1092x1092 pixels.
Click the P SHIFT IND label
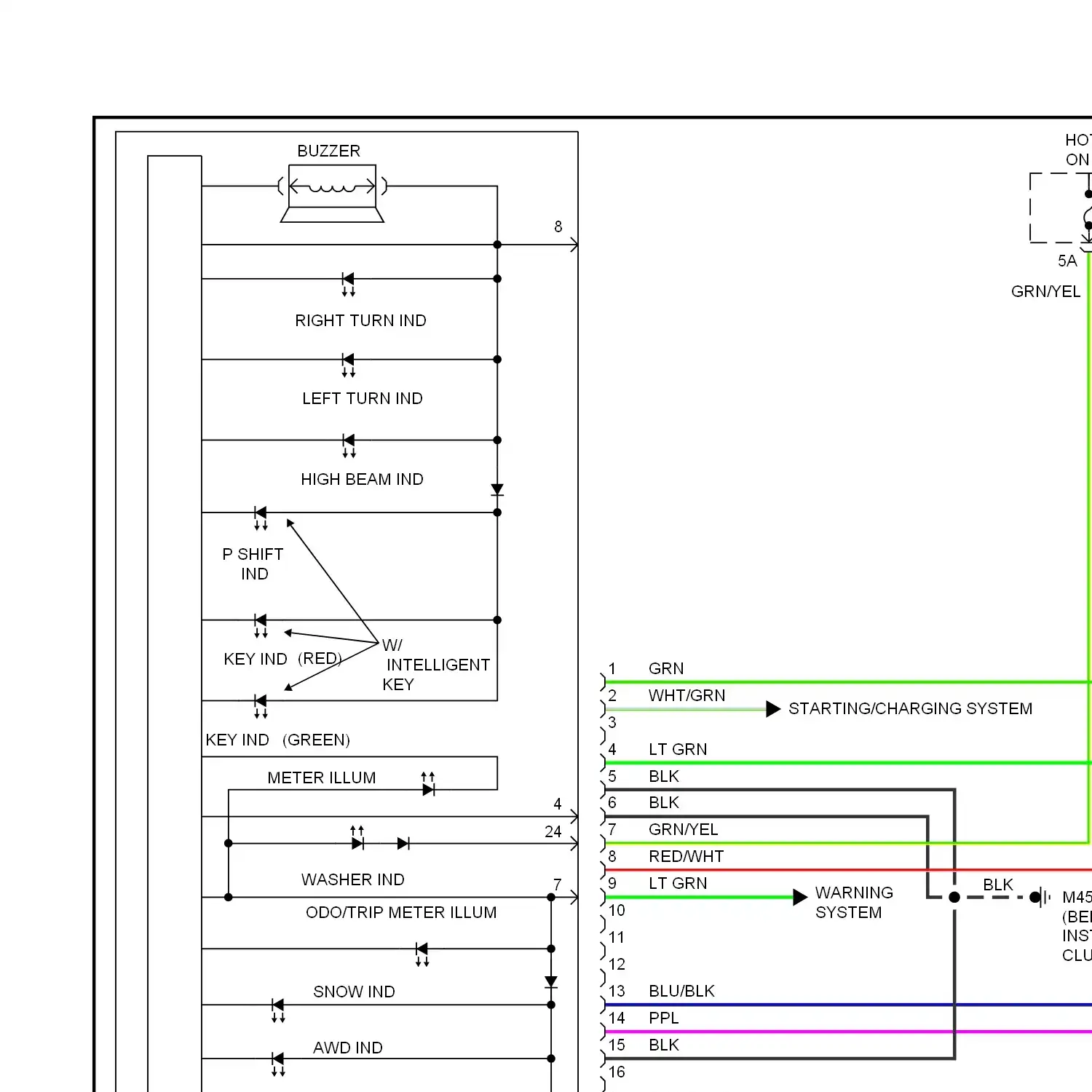pyautogui.click(x=253, y=563)
